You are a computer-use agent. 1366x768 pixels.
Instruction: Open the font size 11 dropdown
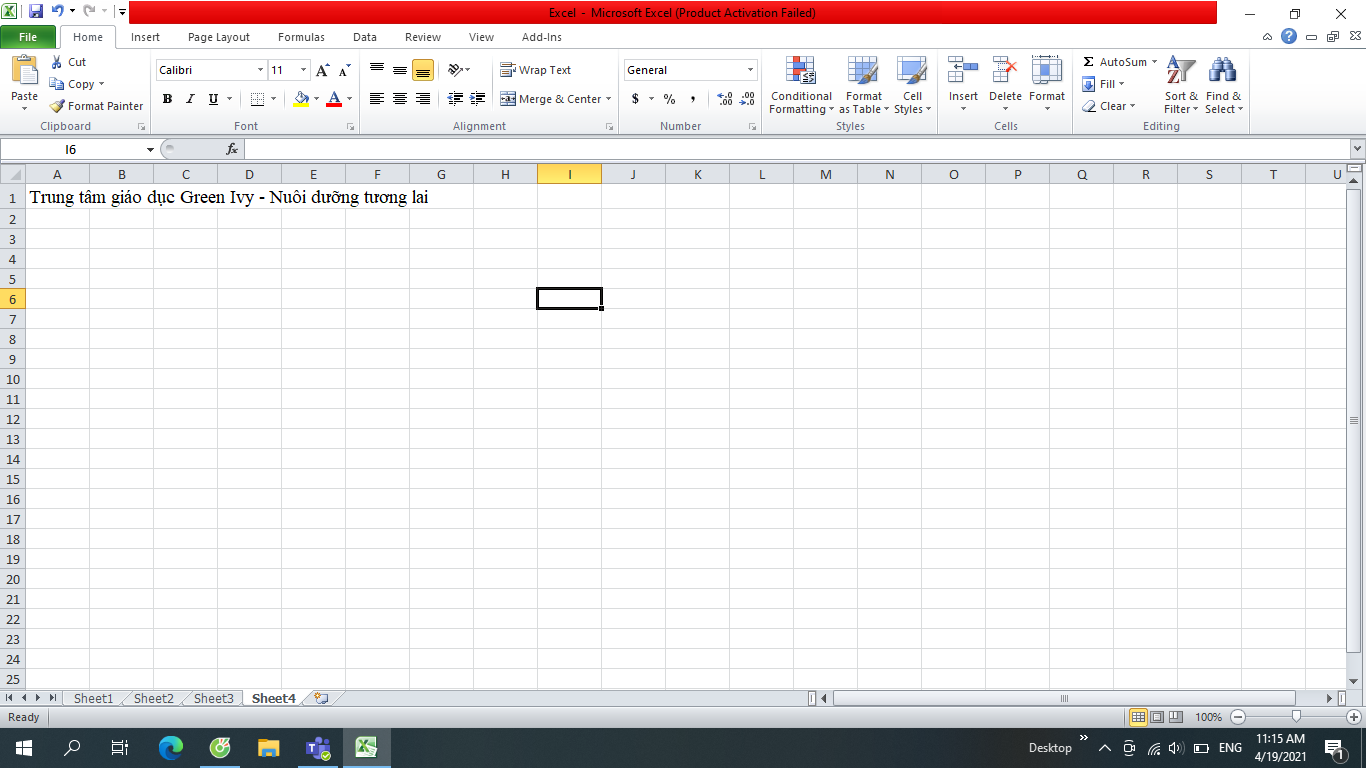(x=304, y=70)
